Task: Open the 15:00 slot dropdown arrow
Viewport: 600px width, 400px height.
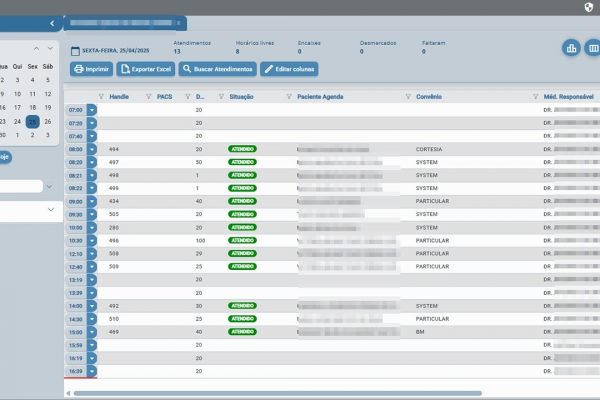Action: pyautogui.click(x=92, y=332)
